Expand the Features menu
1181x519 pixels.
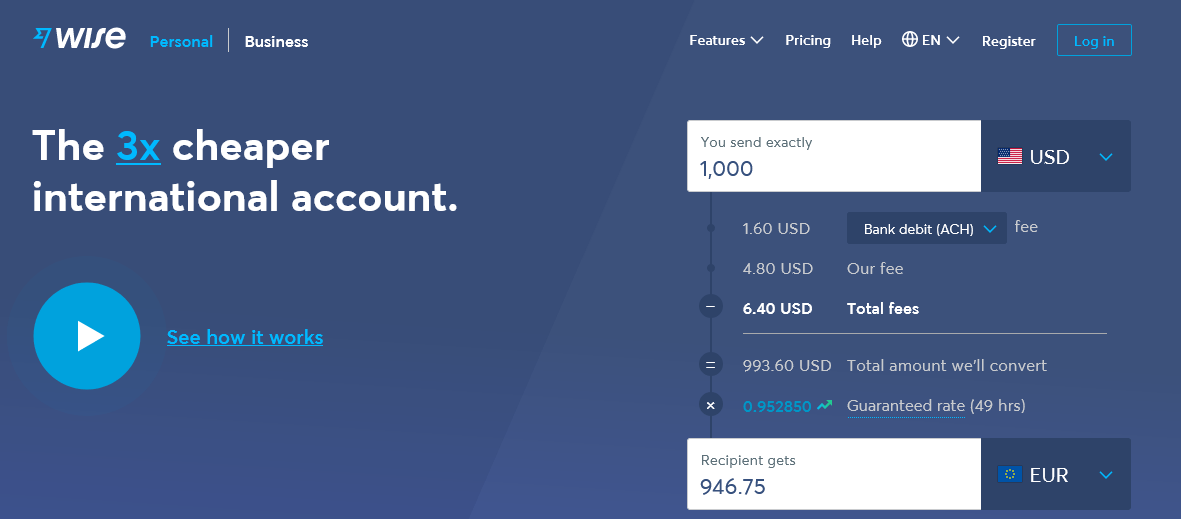[x=726, y=41]
